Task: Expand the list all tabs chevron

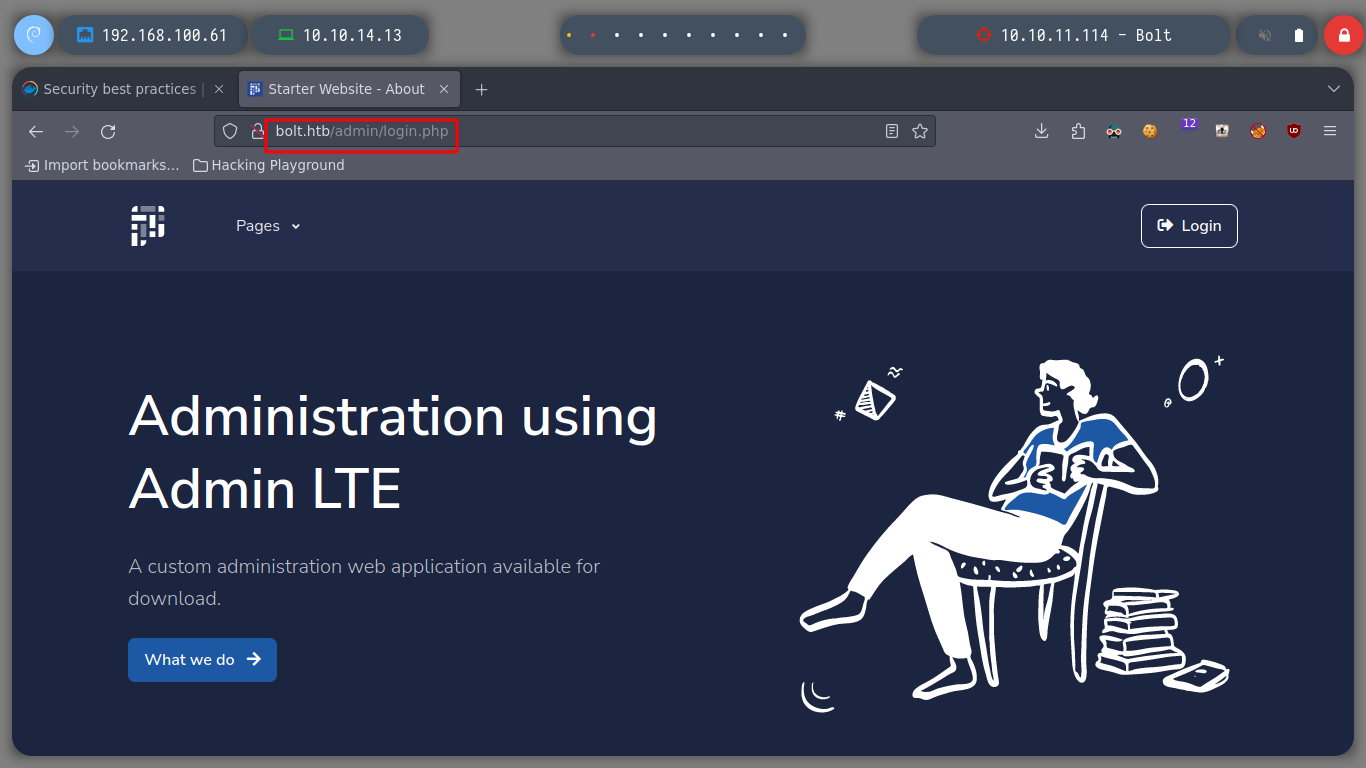Action: 1333,89
